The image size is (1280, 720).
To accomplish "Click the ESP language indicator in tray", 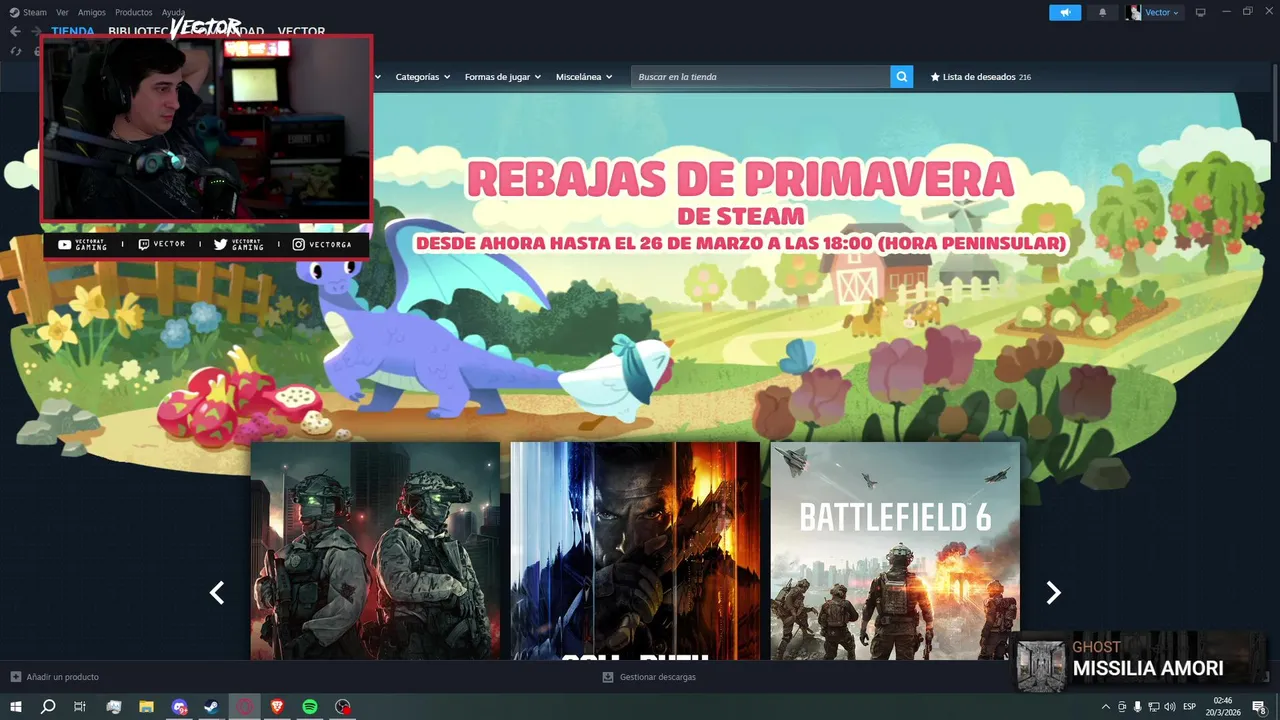I will tap(1190, 707).
